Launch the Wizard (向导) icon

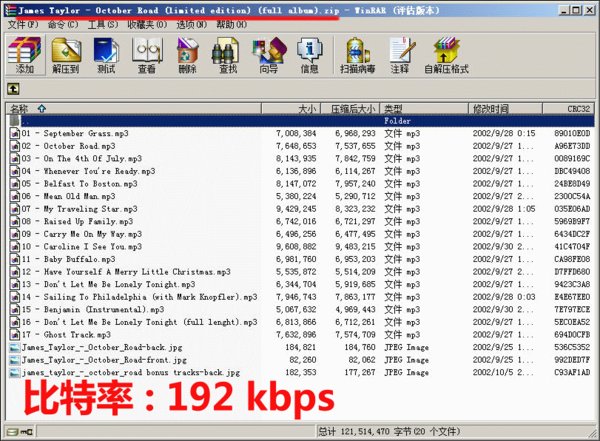(x=269, y=55)
